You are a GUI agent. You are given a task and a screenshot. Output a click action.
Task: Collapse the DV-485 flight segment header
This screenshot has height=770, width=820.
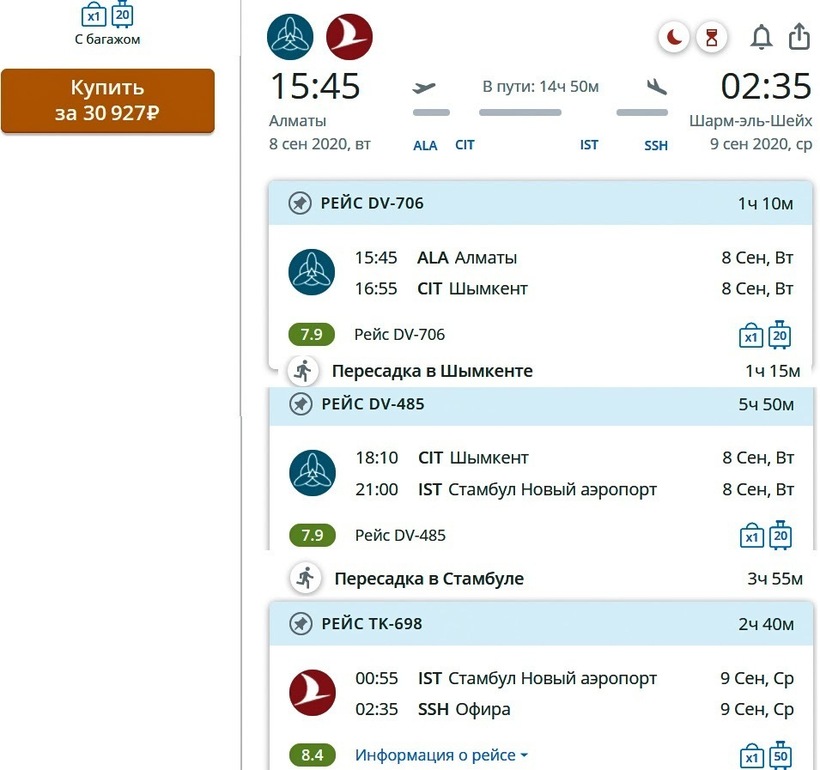(540, 404)
